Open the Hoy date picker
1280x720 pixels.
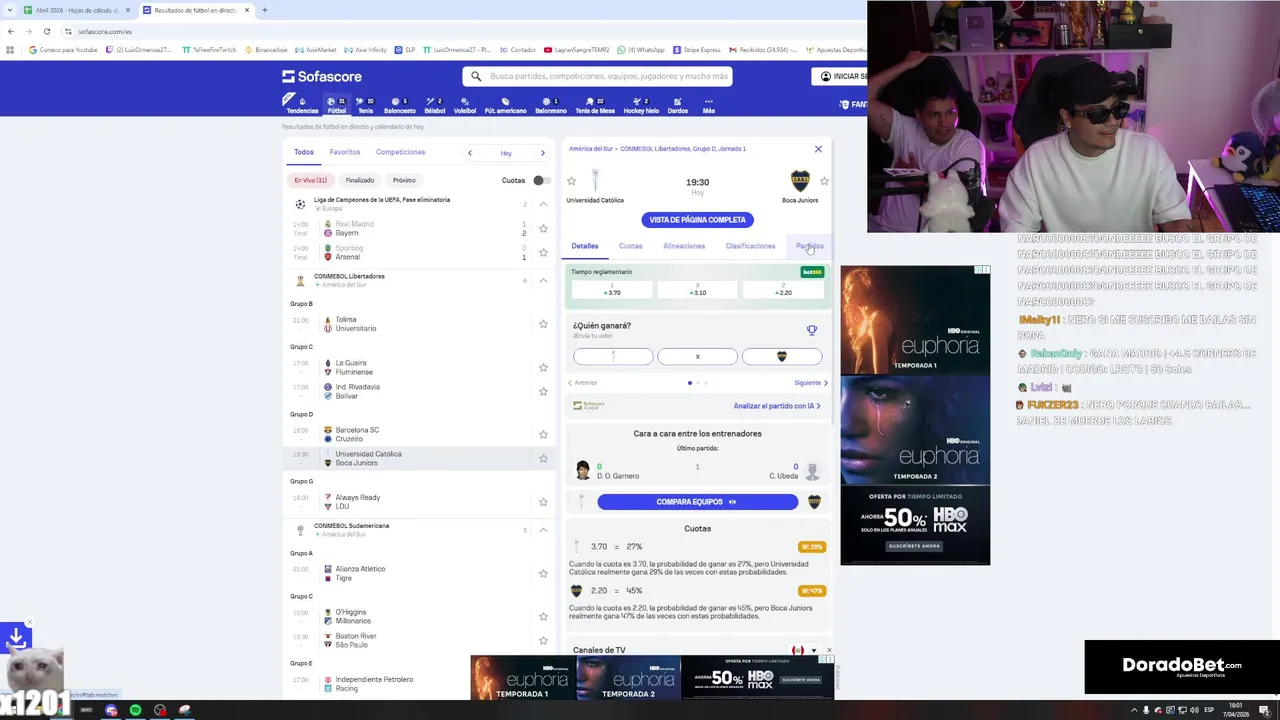point(506,153)
